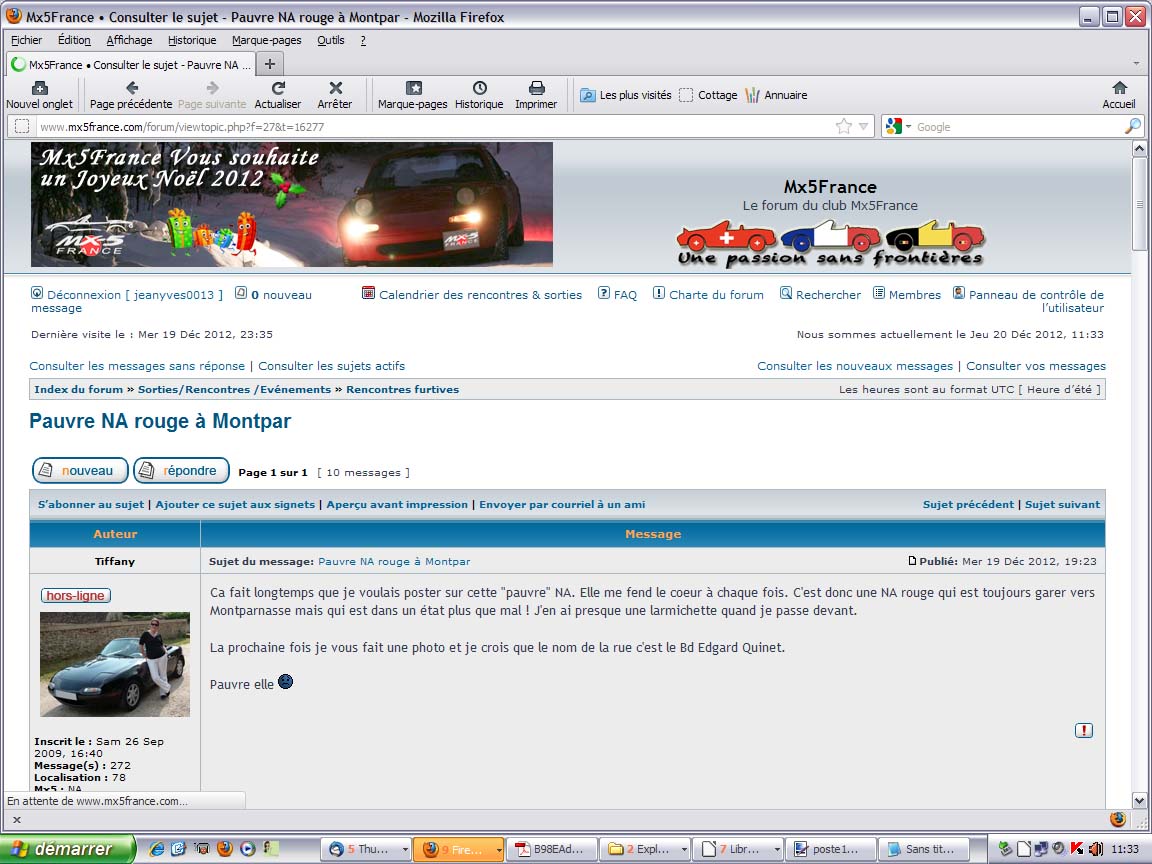This screenshot has width=1152, height=864.
Task: Open a new tab with Nouvel onglet
Action: [40, 96]
